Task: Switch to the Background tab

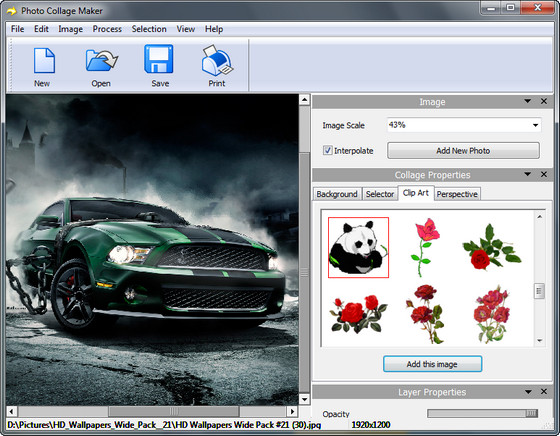Action: [x=337, y=194]
